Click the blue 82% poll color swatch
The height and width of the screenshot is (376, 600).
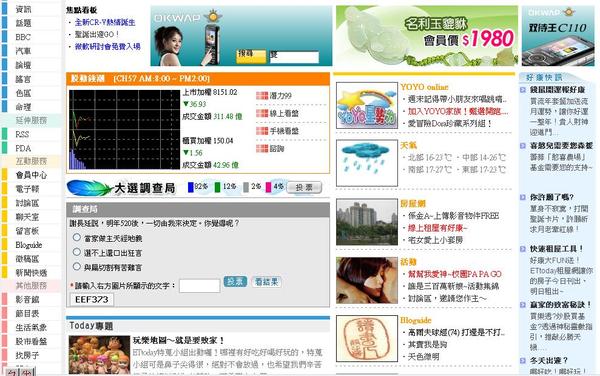191,187
